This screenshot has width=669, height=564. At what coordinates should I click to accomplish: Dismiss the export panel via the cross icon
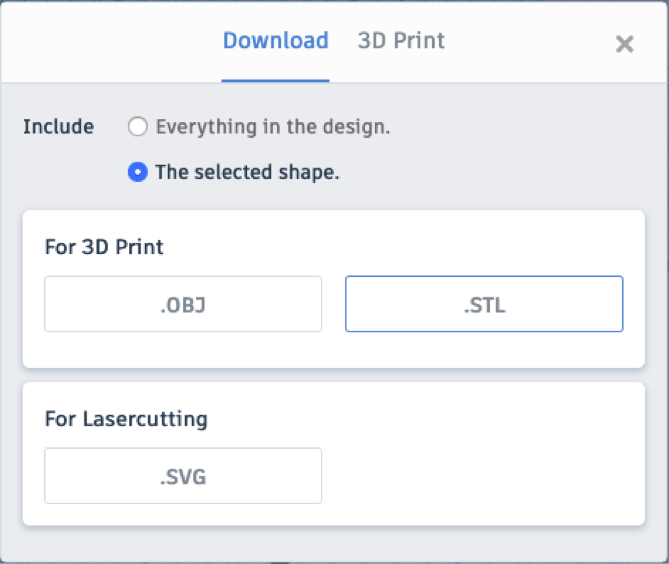pyautogui.click(x=625, y=44)
